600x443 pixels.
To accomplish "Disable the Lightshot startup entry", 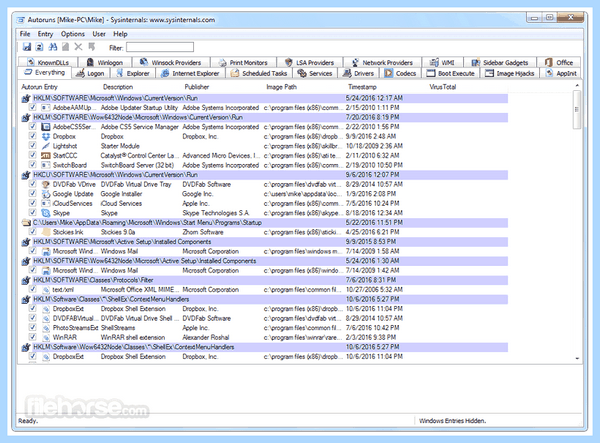I will [x=33, y=145].
